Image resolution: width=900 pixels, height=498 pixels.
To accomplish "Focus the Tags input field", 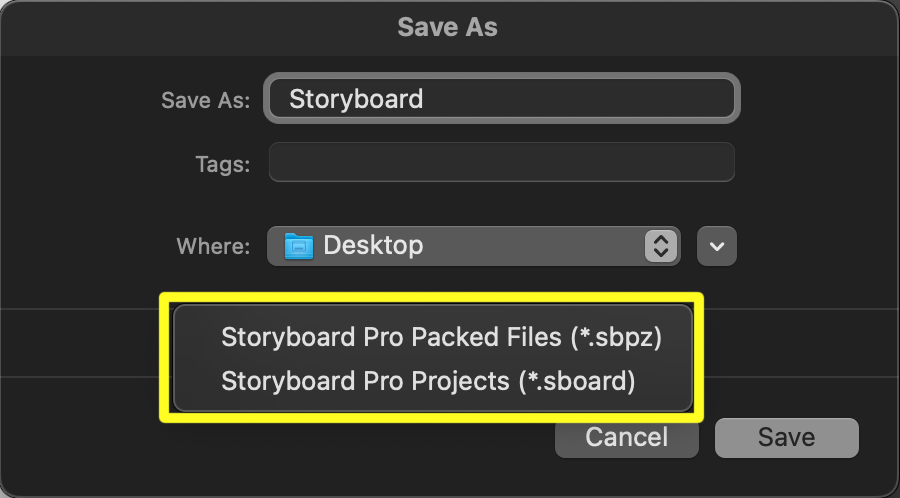I will coord(502,163).
